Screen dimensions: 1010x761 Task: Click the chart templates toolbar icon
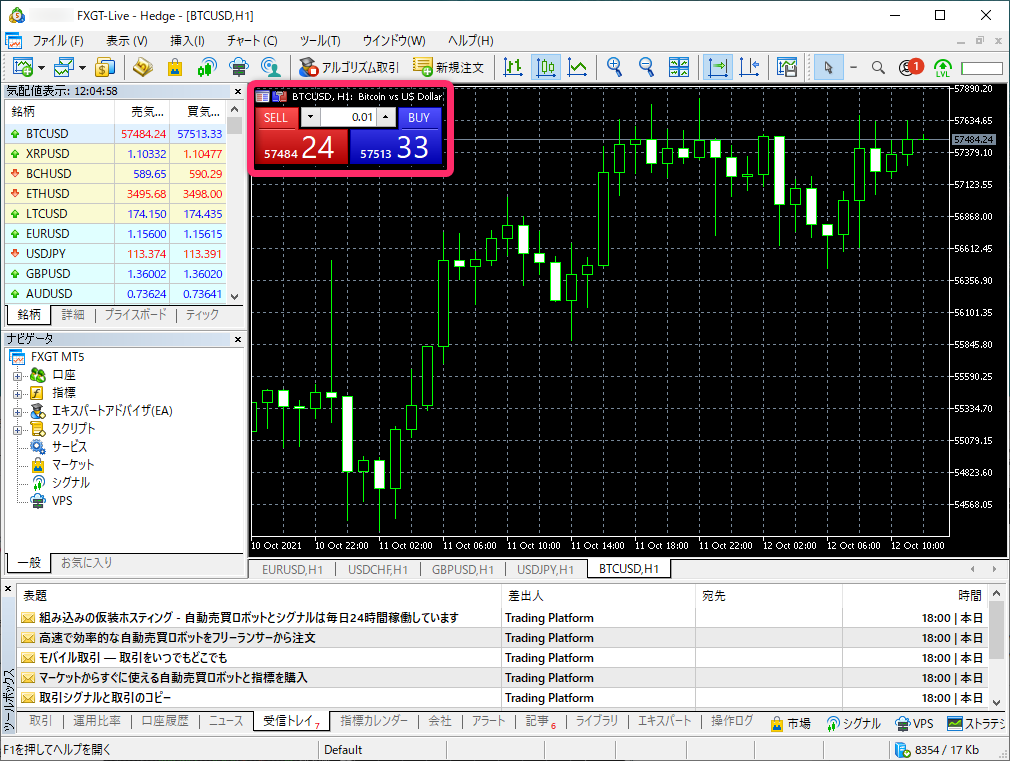point(786,67)
